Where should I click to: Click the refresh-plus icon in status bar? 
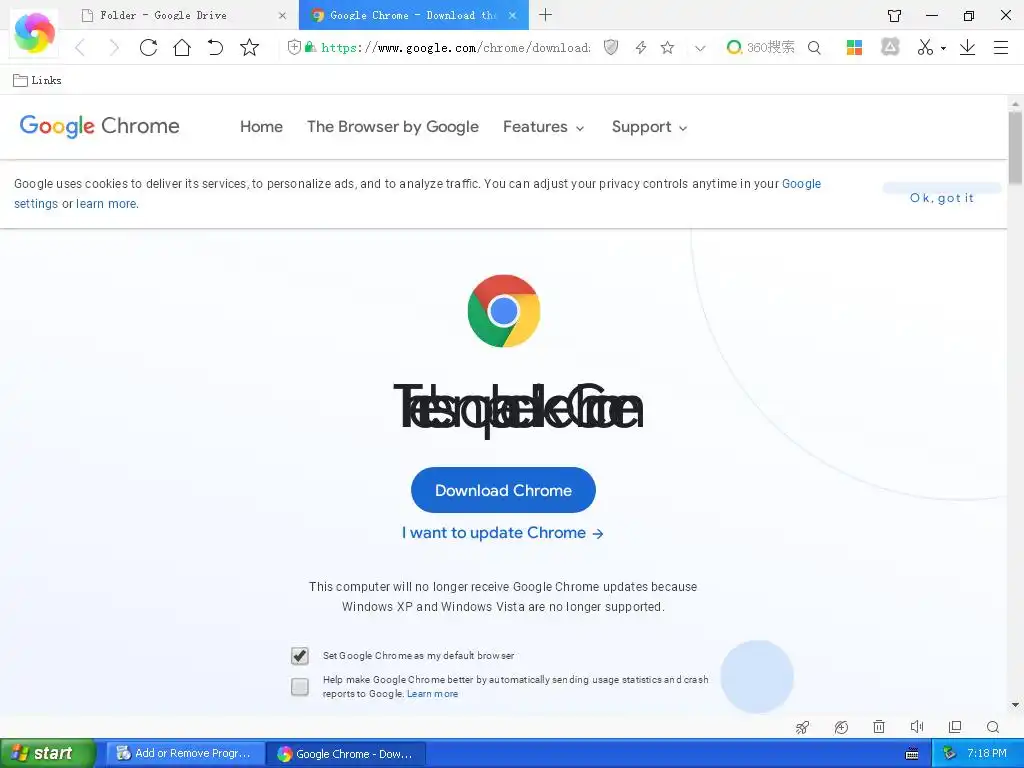coord(841,727)
